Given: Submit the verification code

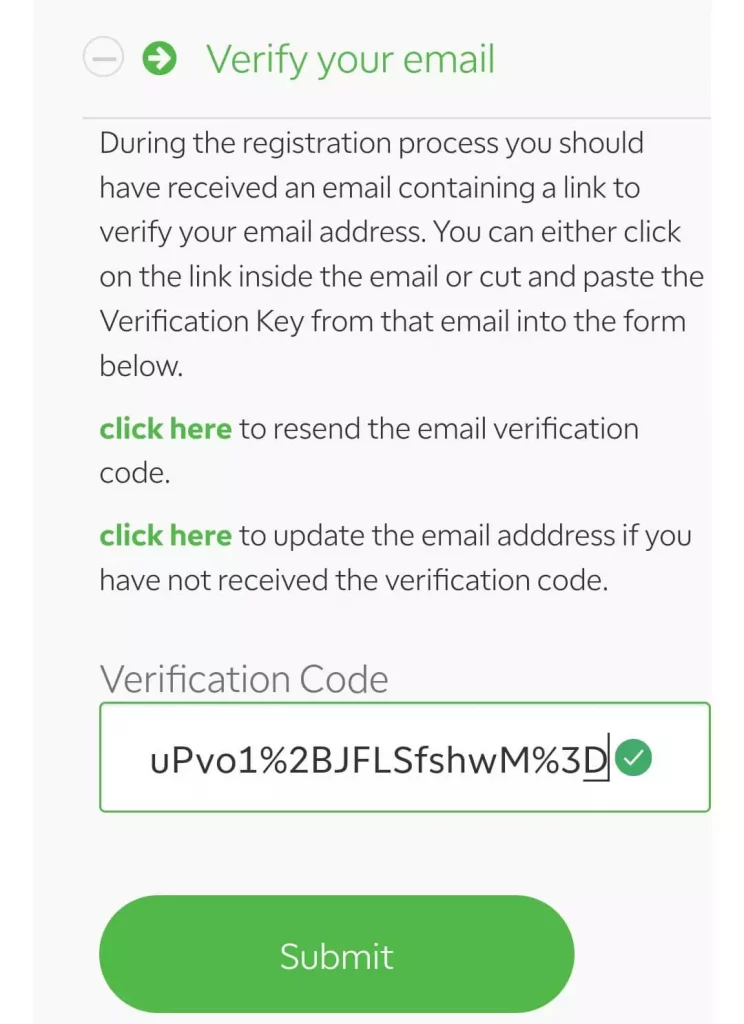Looking at the screenshot, I should click(336, 954).
